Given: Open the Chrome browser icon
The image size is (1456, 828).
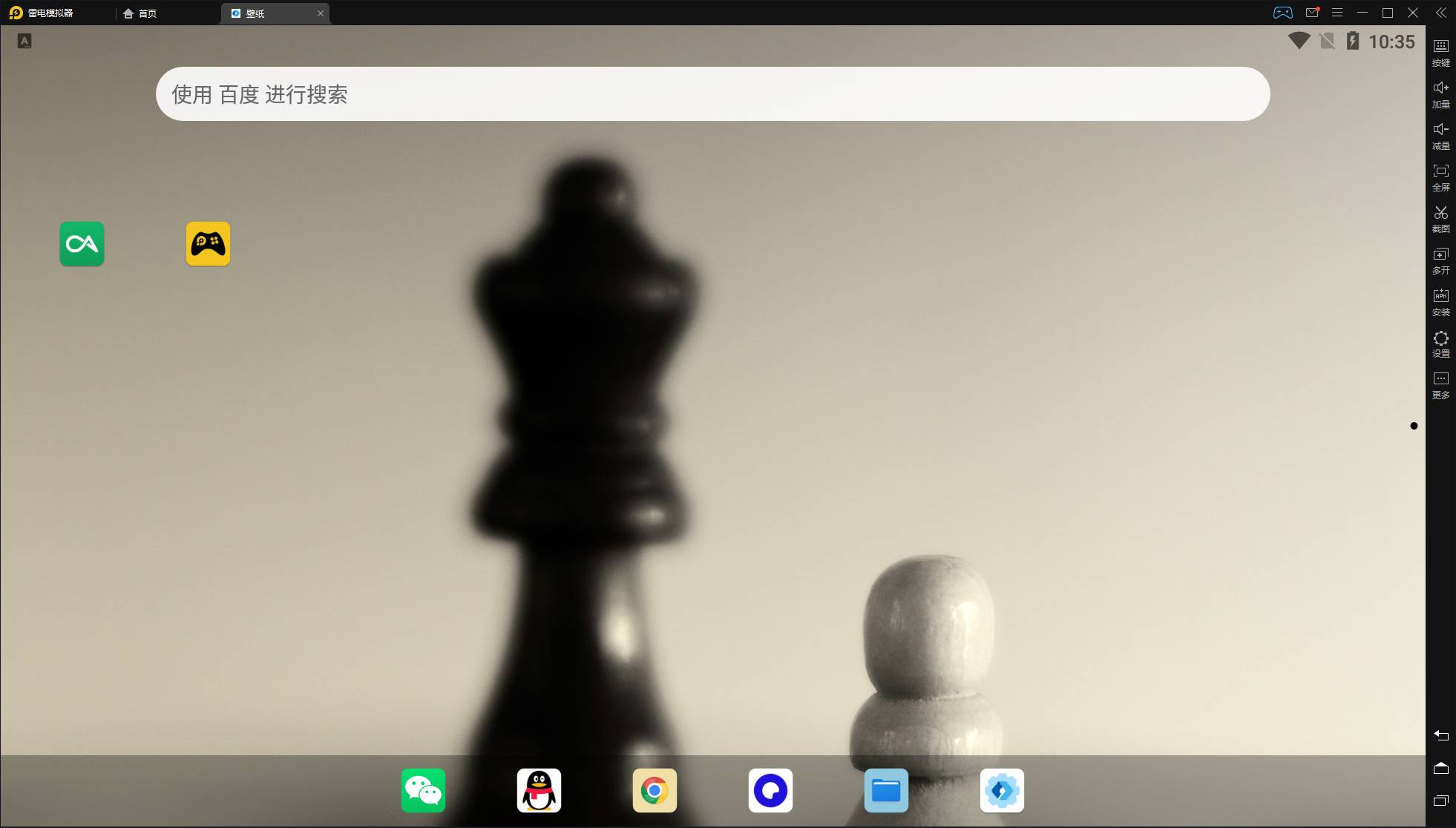Looking at the screenshot, I should point(655,790).
